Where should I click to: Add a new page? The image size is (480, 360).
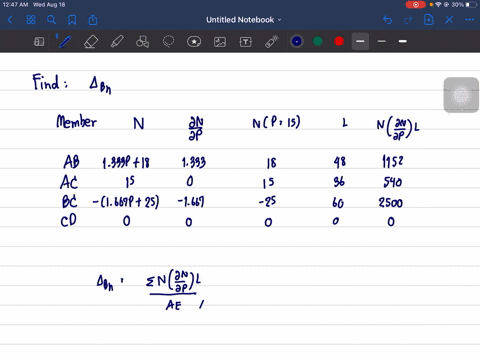tap(429, 20)
